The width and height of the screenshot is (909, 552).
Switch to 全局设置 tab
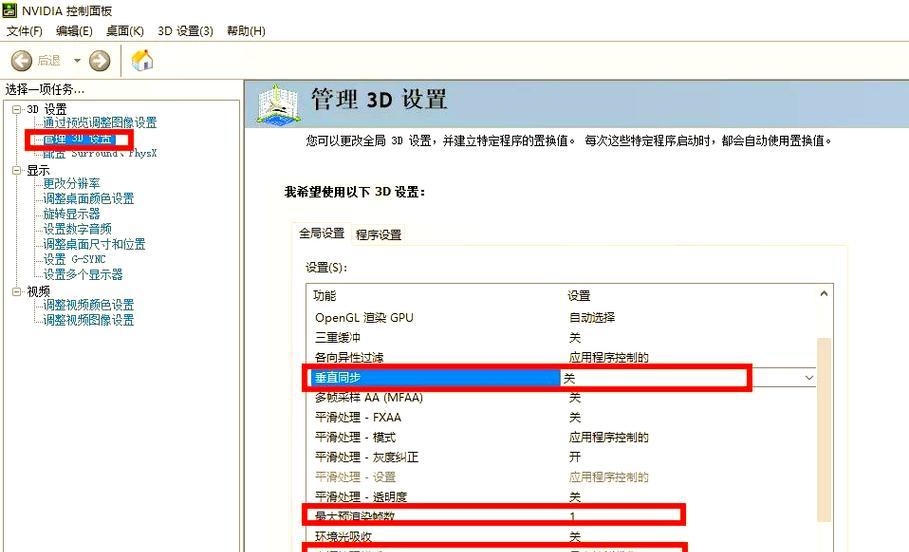click(322, 234)
